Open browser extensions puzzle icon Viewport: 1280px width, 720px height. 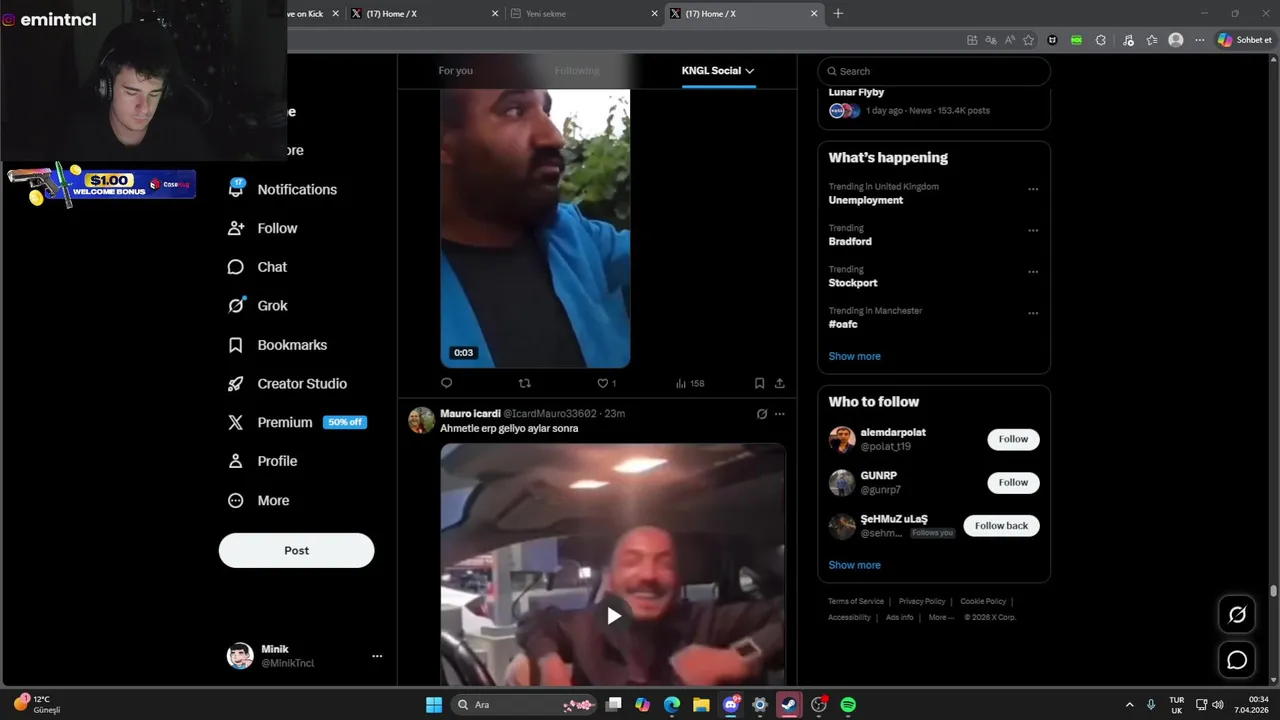tap(1101, 40)
